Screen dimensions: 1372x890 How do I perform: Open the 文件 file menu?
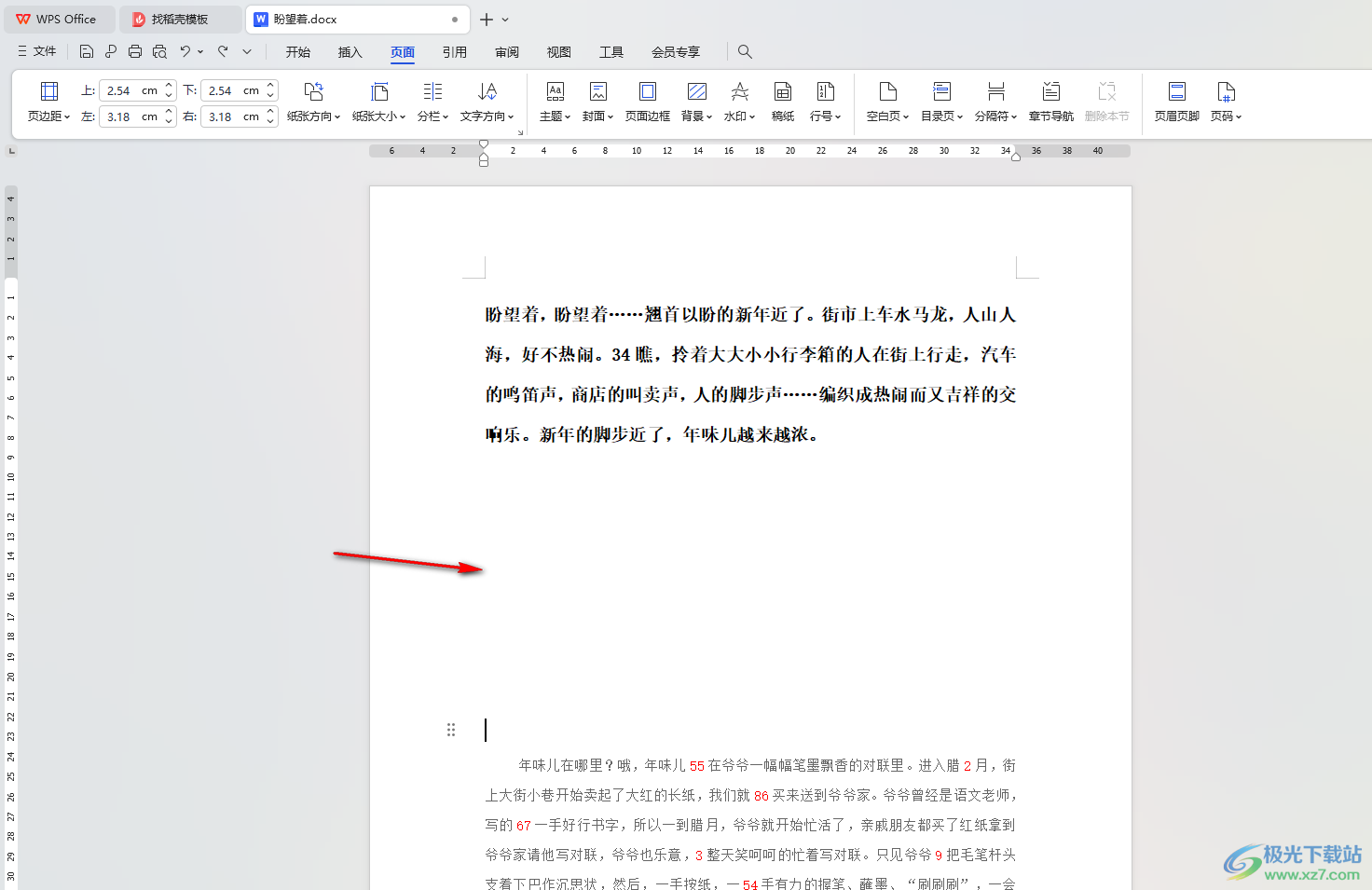click(x=37, y=51)
